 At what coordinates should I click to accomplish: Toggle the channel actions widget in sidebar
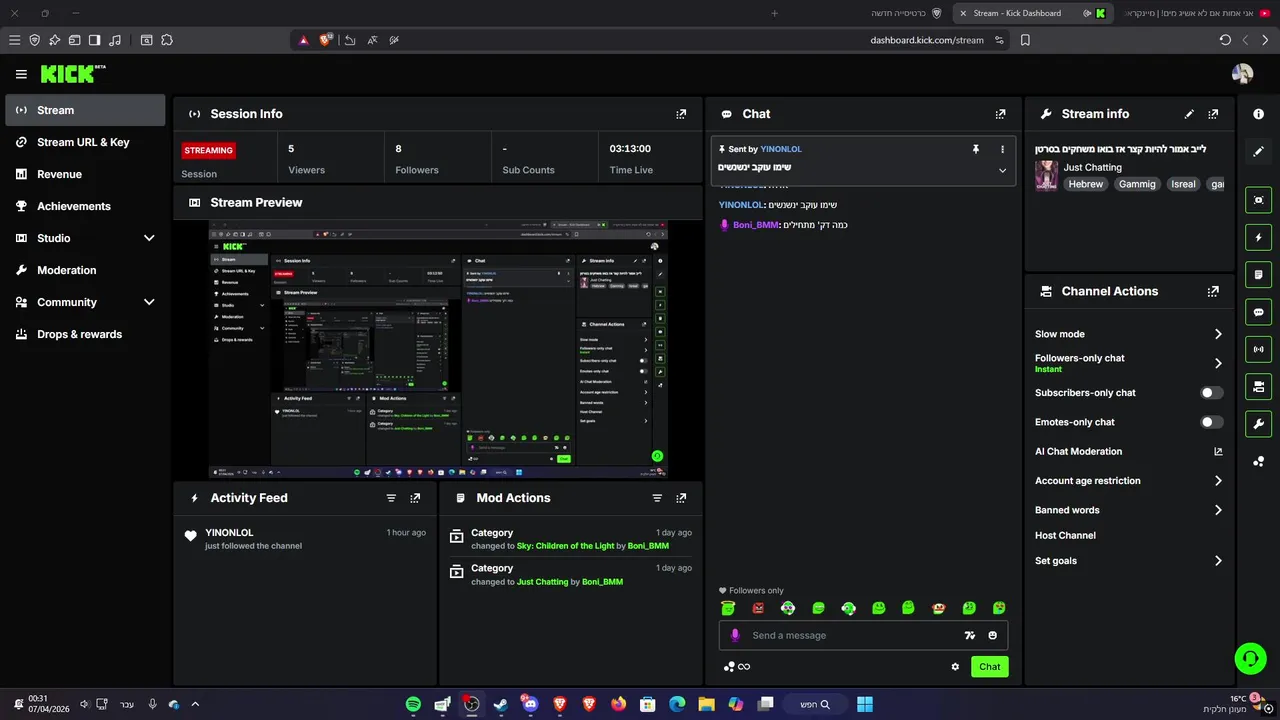[x=1258, y=386]
